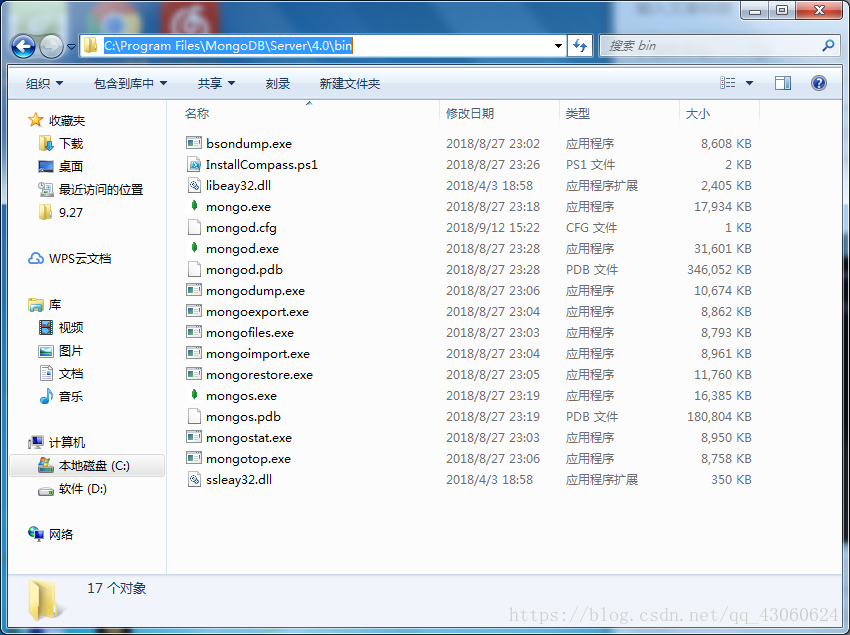850x635 pixels.
Task: Click the mongotop.exe file icon
Action: click(194, 458)
